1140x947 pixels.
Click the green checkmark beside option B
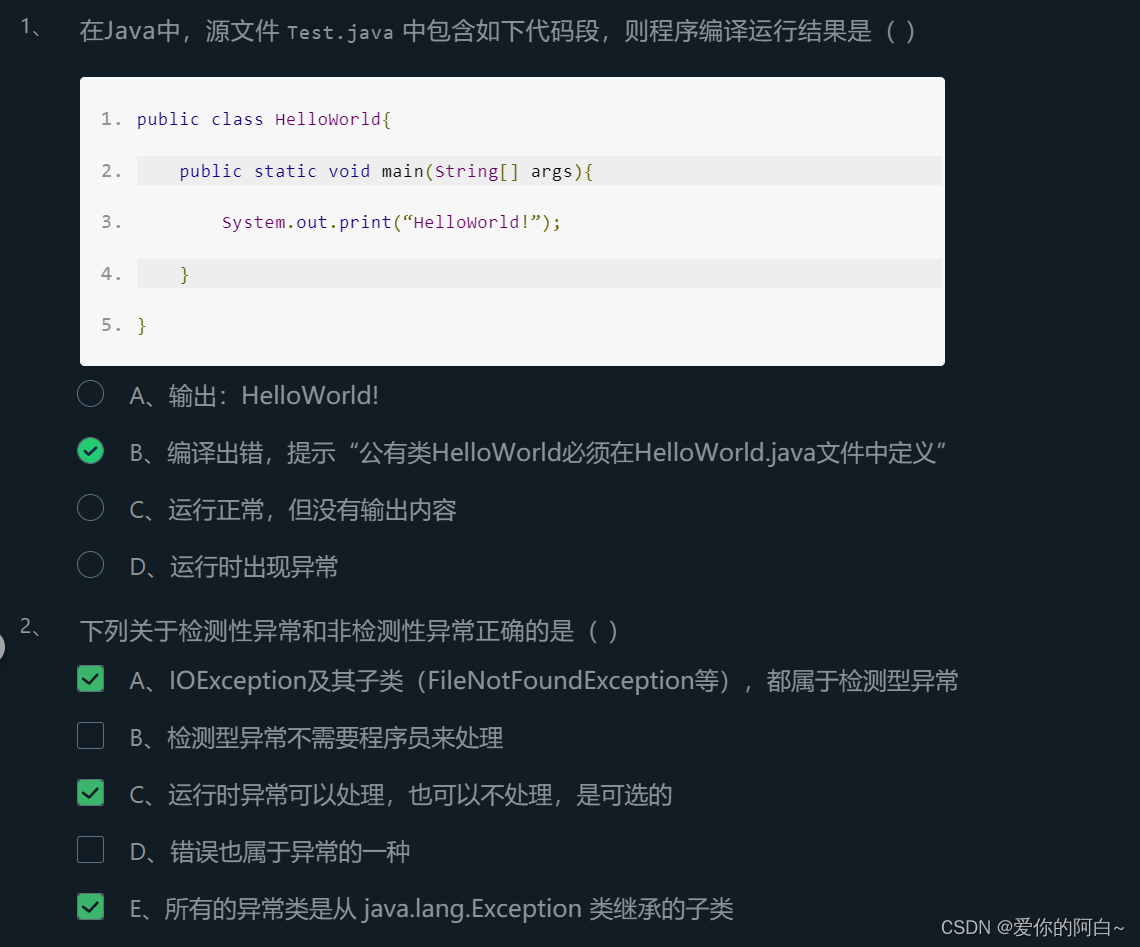[x=90, y=451]
